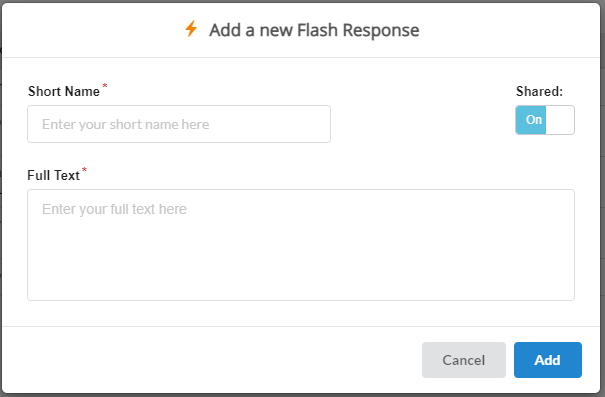Click the white handle of the Shared switch

coord(559,120)
